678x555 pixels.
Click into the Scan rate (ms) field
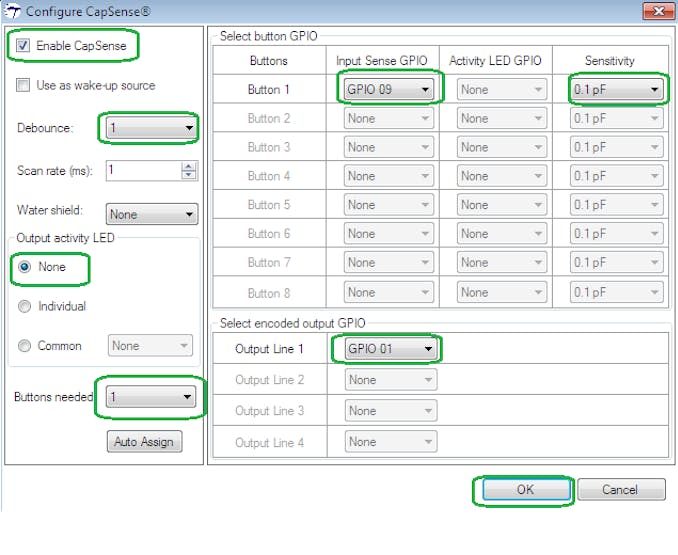pos(144,171)
